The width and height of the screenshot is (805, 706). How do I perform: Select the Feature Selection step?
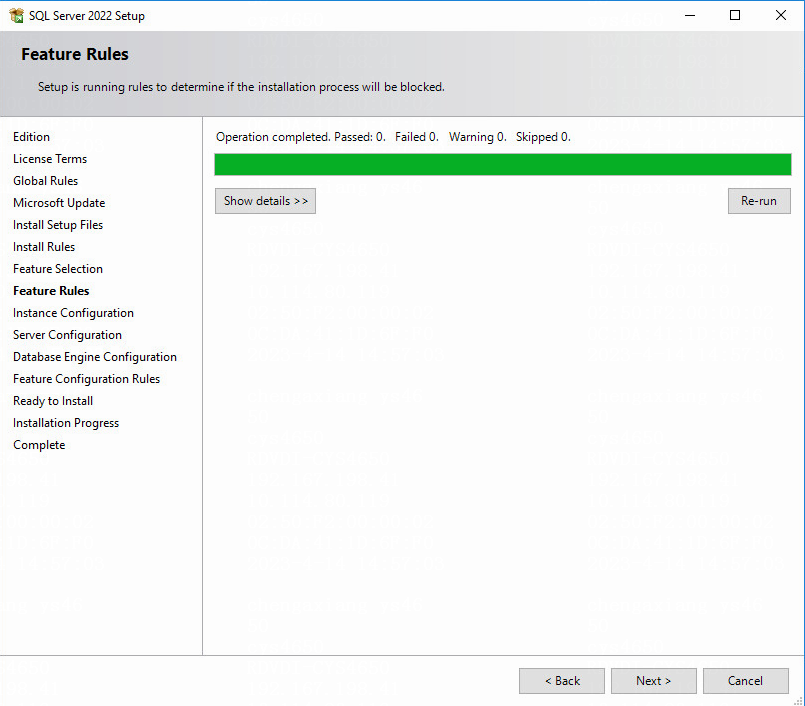click(58, 269)
